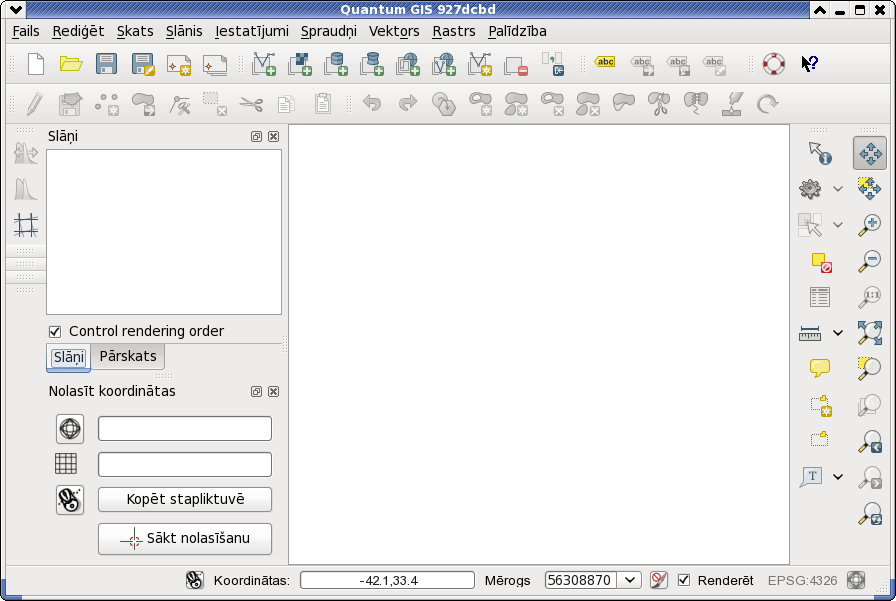Add a WMS layer with globe icon

[408, 64]
